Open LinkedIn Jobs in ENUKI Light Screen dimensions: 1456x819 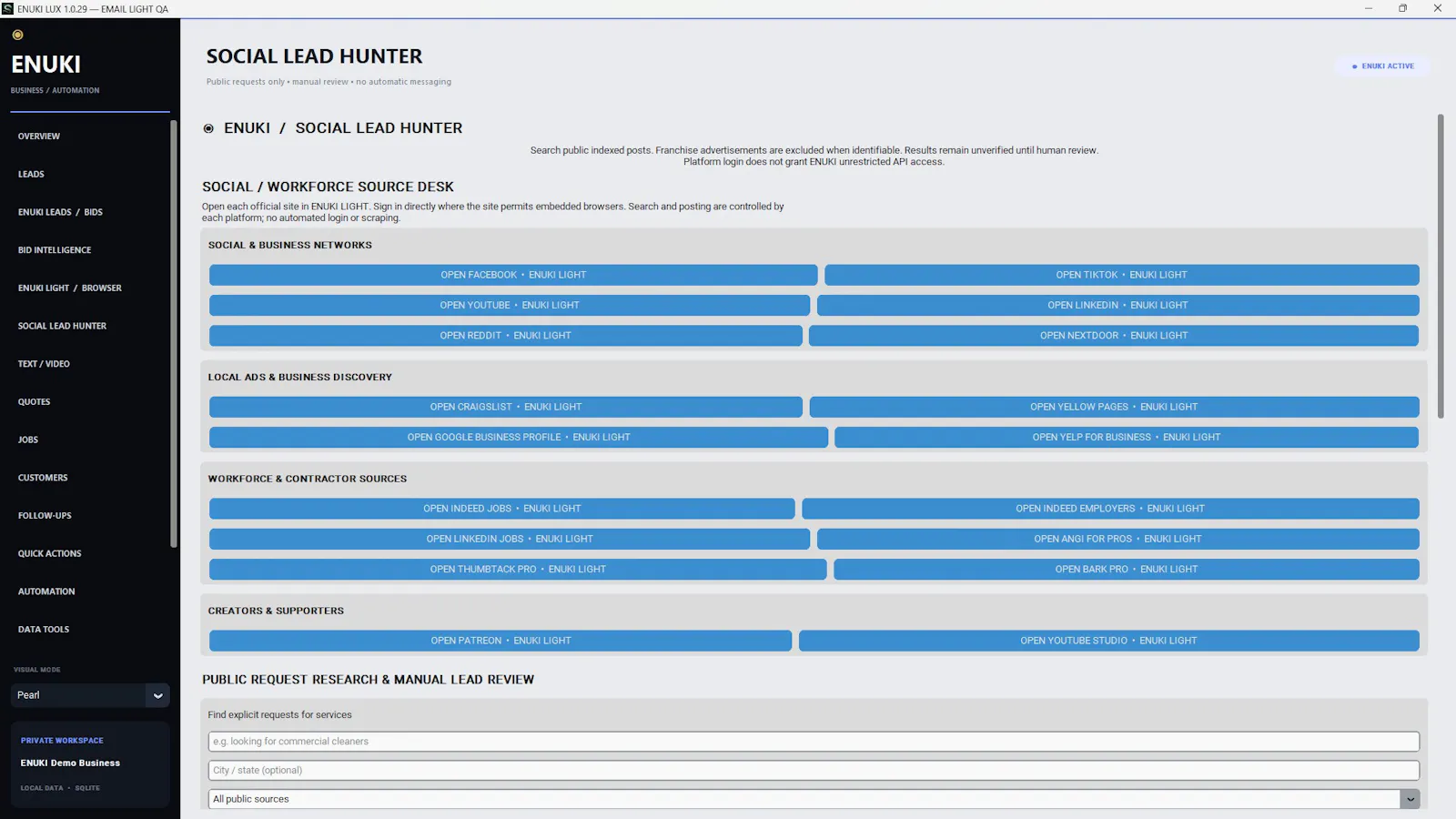tap(510, 539)
